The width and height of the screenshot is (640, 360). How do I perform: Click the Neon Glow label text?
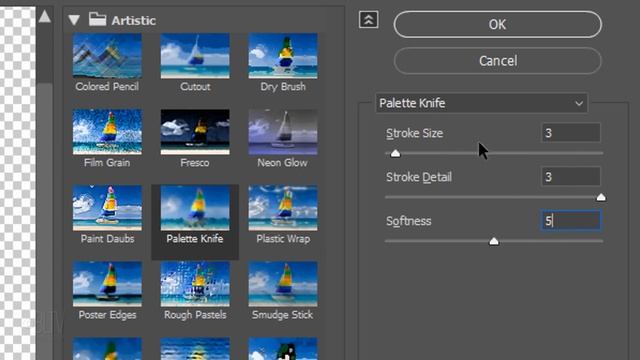[282, 163]
